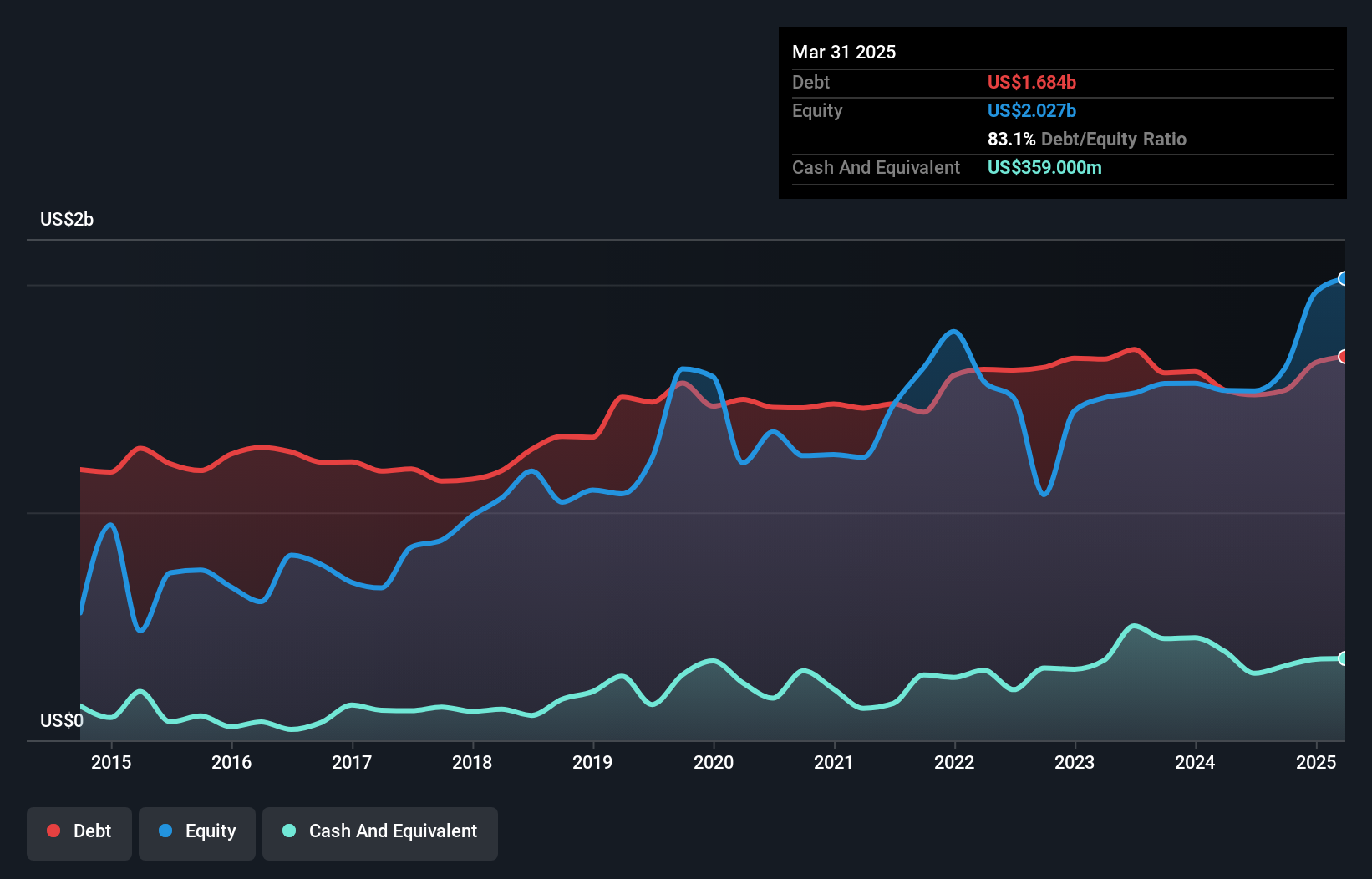Select the 2020 label on the timeline

714,762
